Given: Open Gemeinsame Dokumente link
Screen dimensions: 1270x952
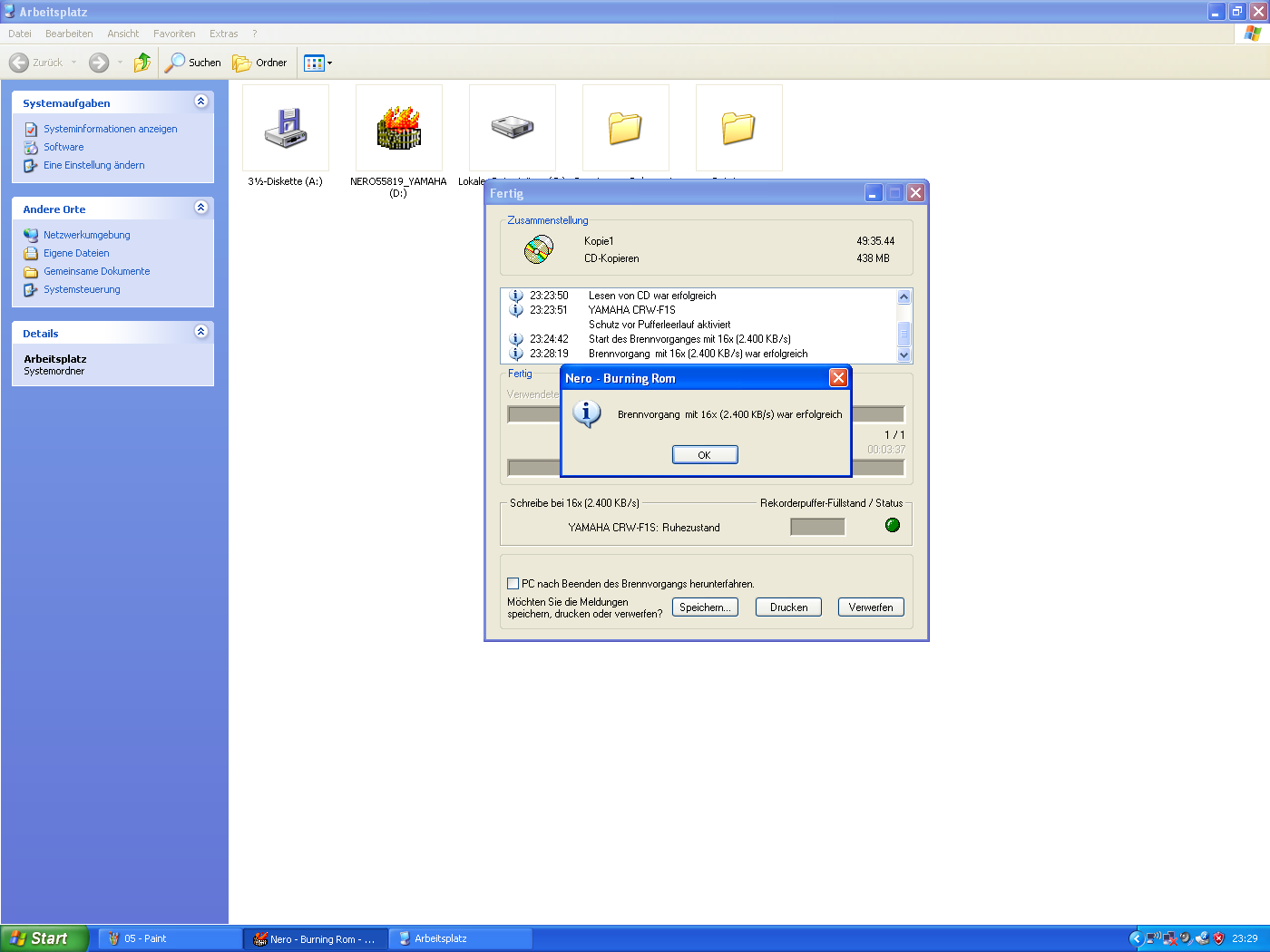Looking at the screenshot, I should [x=97, y=271].
